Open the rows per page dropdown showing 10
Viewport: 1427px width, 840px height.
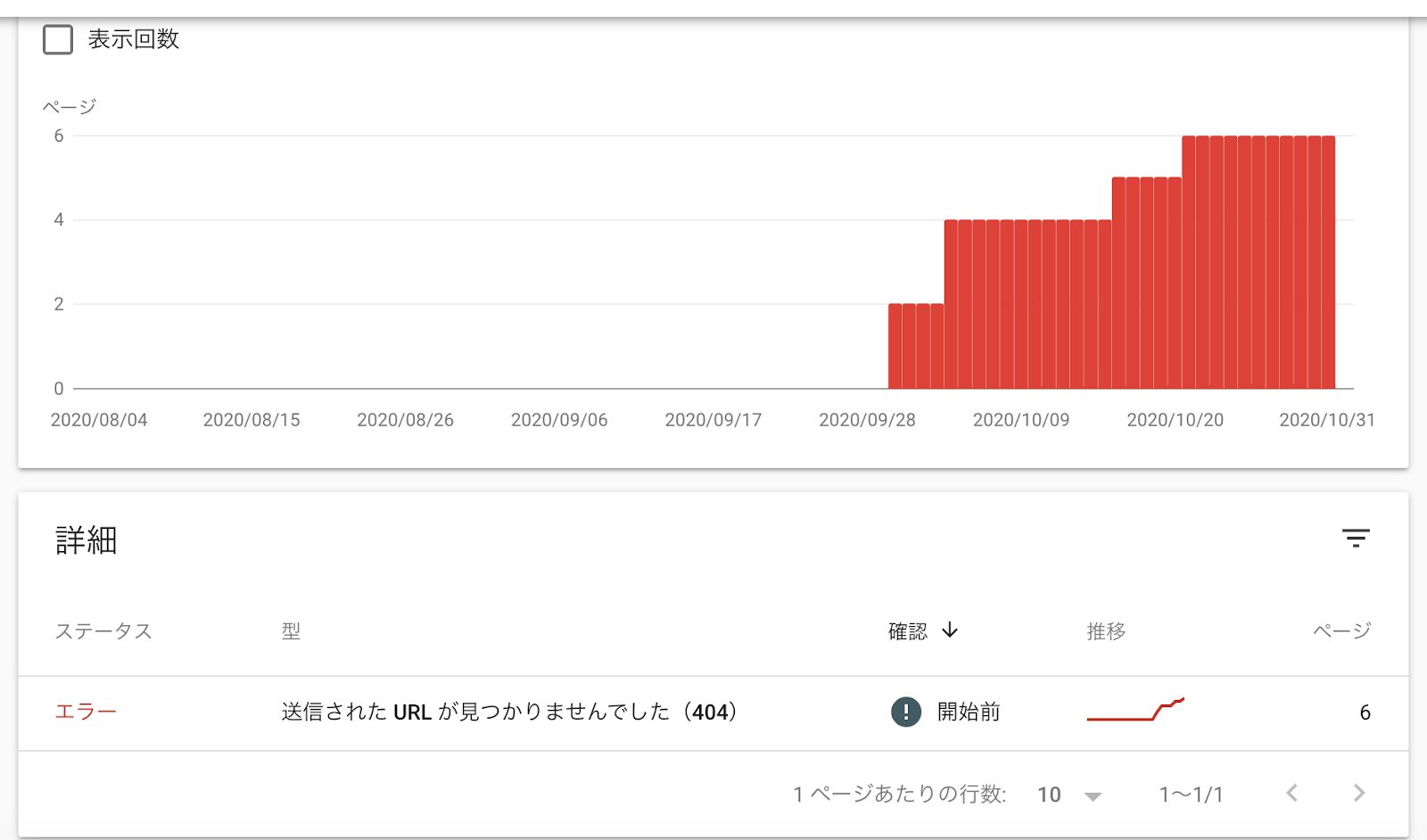(1069, 795)
